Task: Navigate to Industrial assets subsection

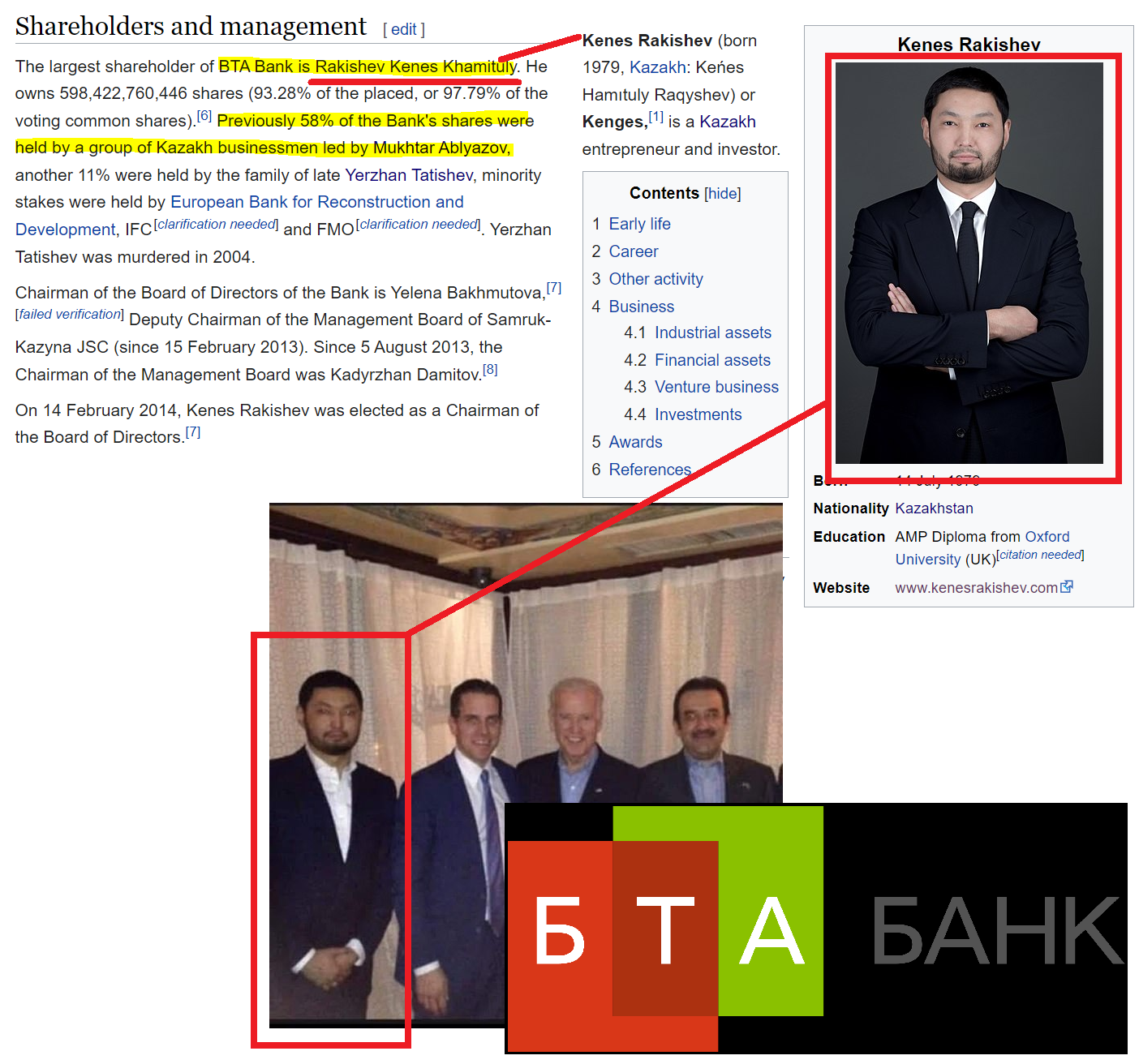Action: [713, 332]
